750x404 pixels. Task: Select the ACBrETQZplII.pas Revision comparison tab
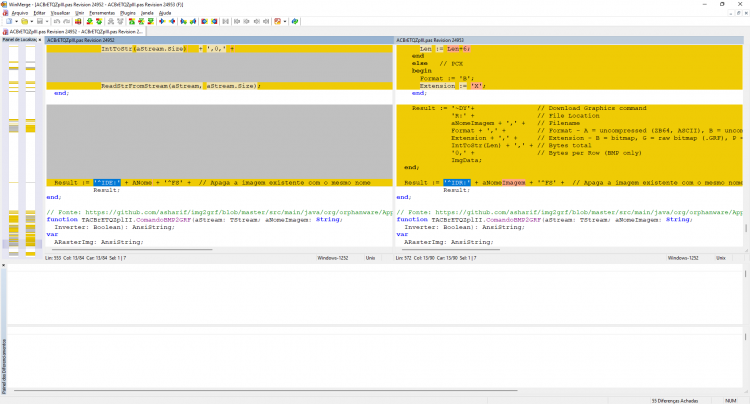tap(73, 32)
